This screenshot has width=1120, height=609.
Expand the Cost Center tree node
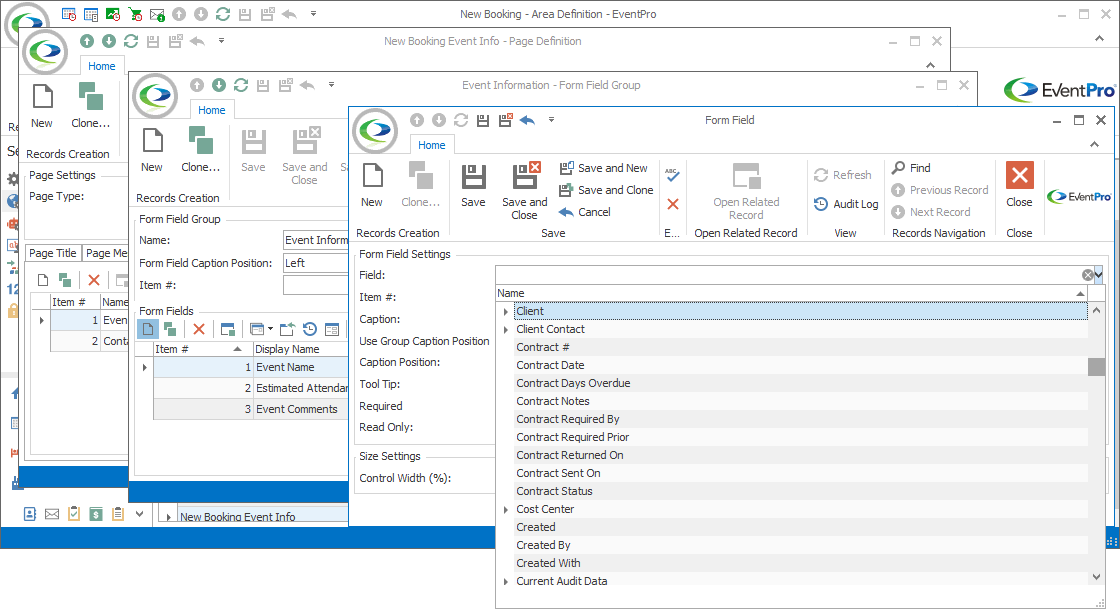[x=506, y=510]
